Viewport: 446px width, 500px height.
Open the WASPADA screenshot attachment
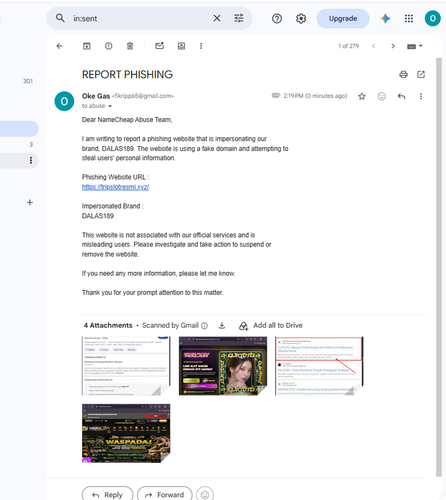tap(126, 433)
